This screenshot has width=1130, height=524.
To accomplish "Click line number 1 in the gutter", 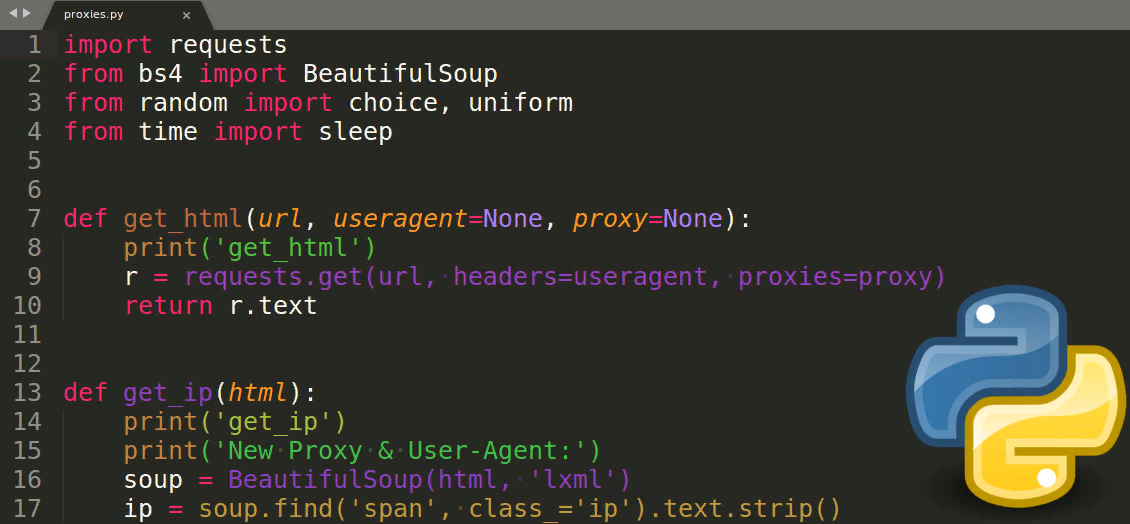I will [34, 45].
